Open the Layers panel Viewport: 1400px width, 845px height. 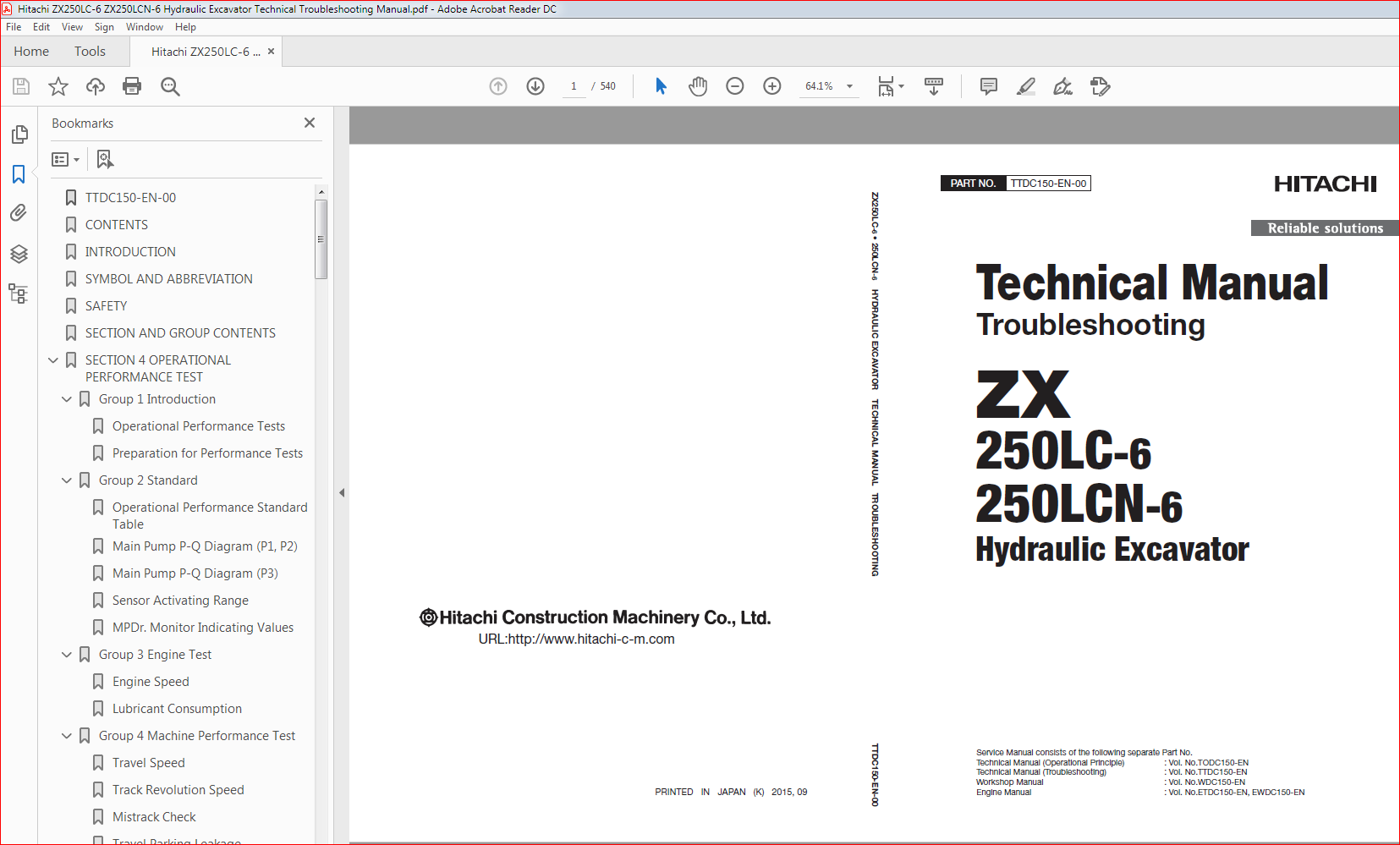[19, 253]
